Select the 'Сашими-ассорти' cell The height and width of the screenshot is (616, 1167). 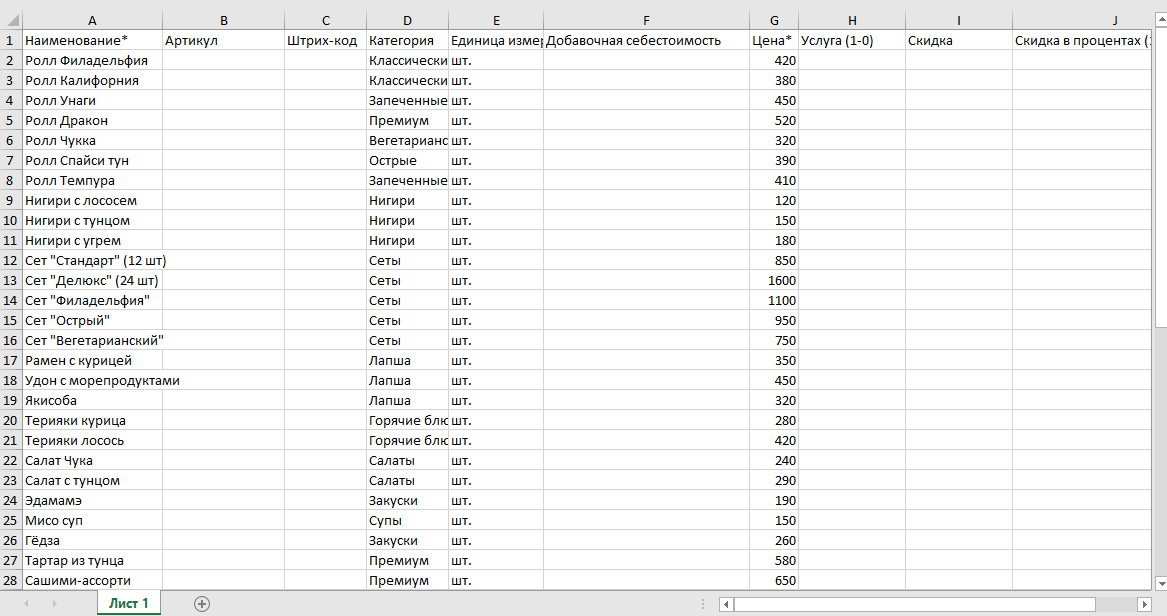[x=93, y=580]
